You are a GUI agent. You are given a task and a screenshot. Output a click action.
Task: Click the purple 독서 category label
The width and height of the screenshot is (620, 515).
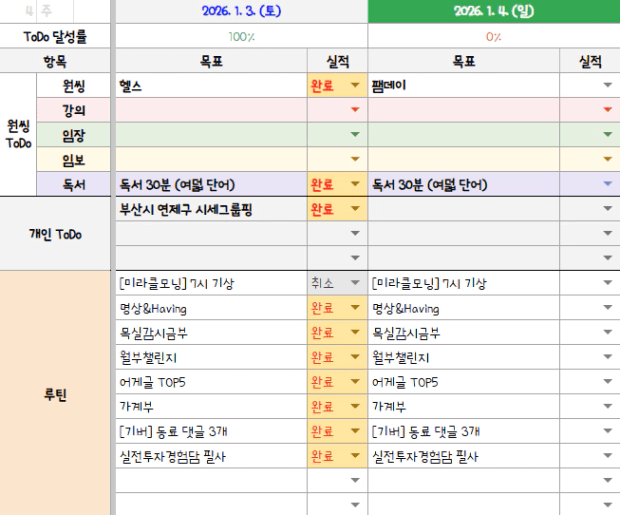click(74, 184)
